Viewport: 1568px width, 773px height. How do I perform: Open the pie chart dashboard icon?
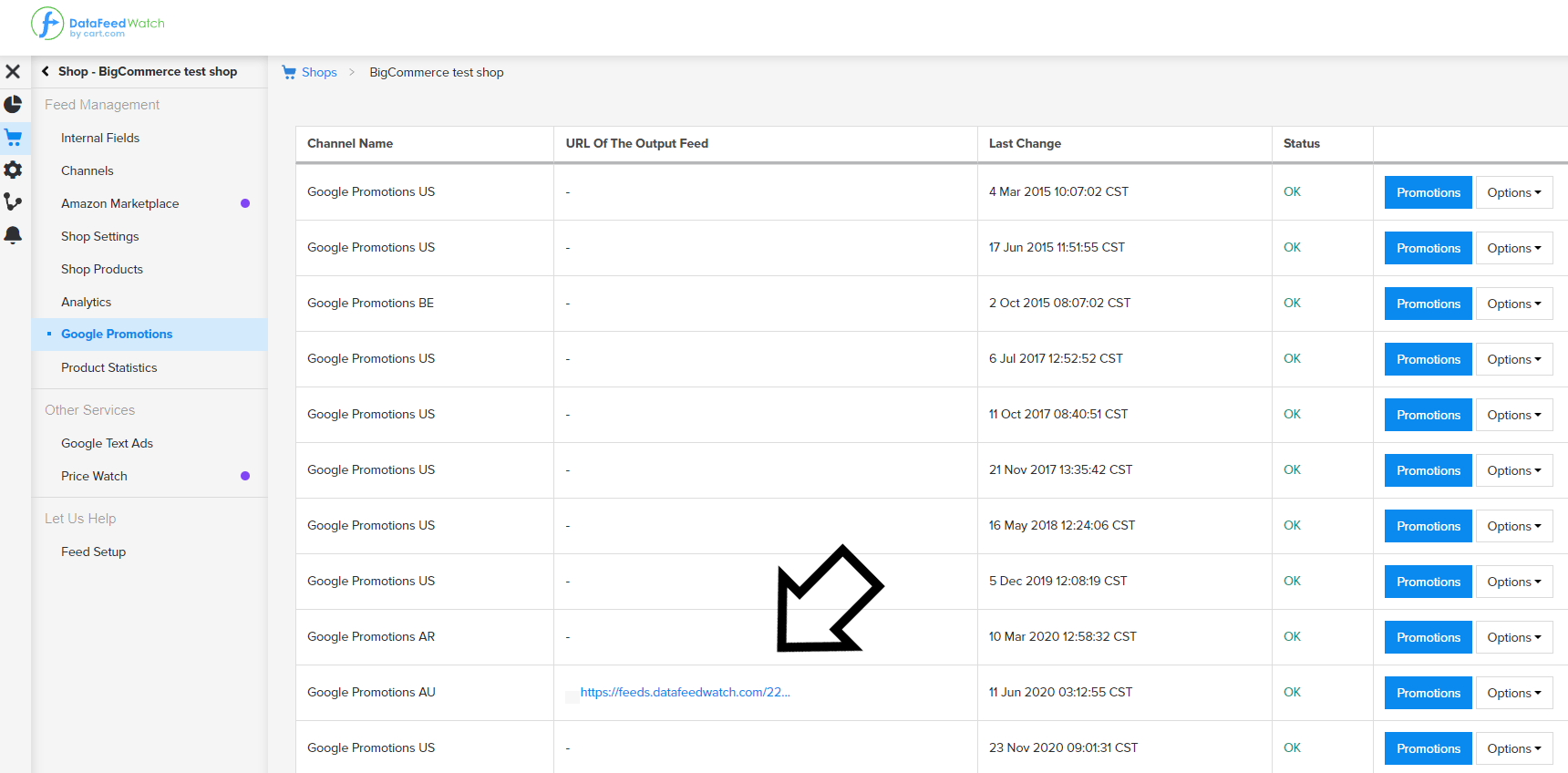point(13,104)
